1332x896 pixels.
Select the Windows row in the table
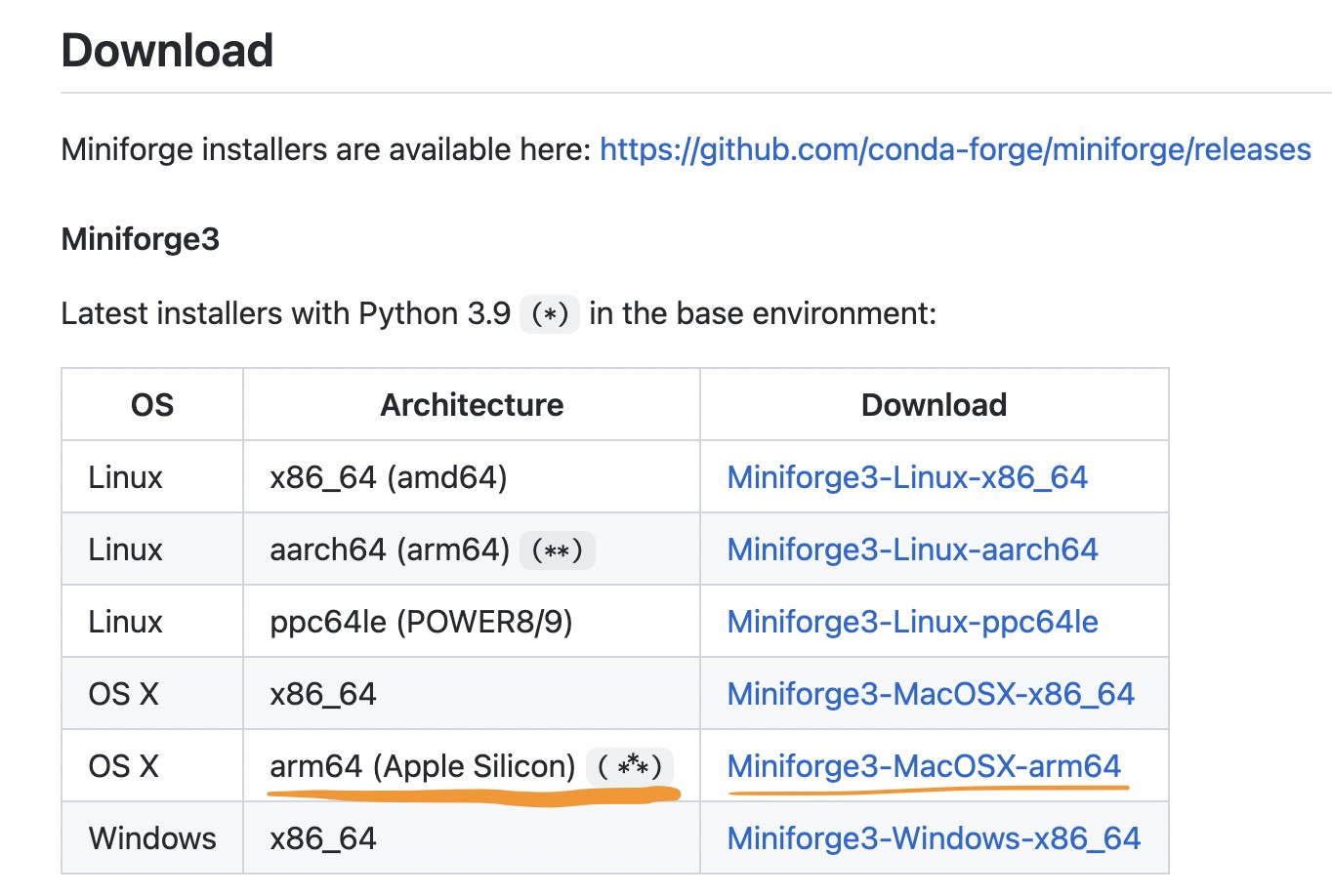(x=151, y=837)
